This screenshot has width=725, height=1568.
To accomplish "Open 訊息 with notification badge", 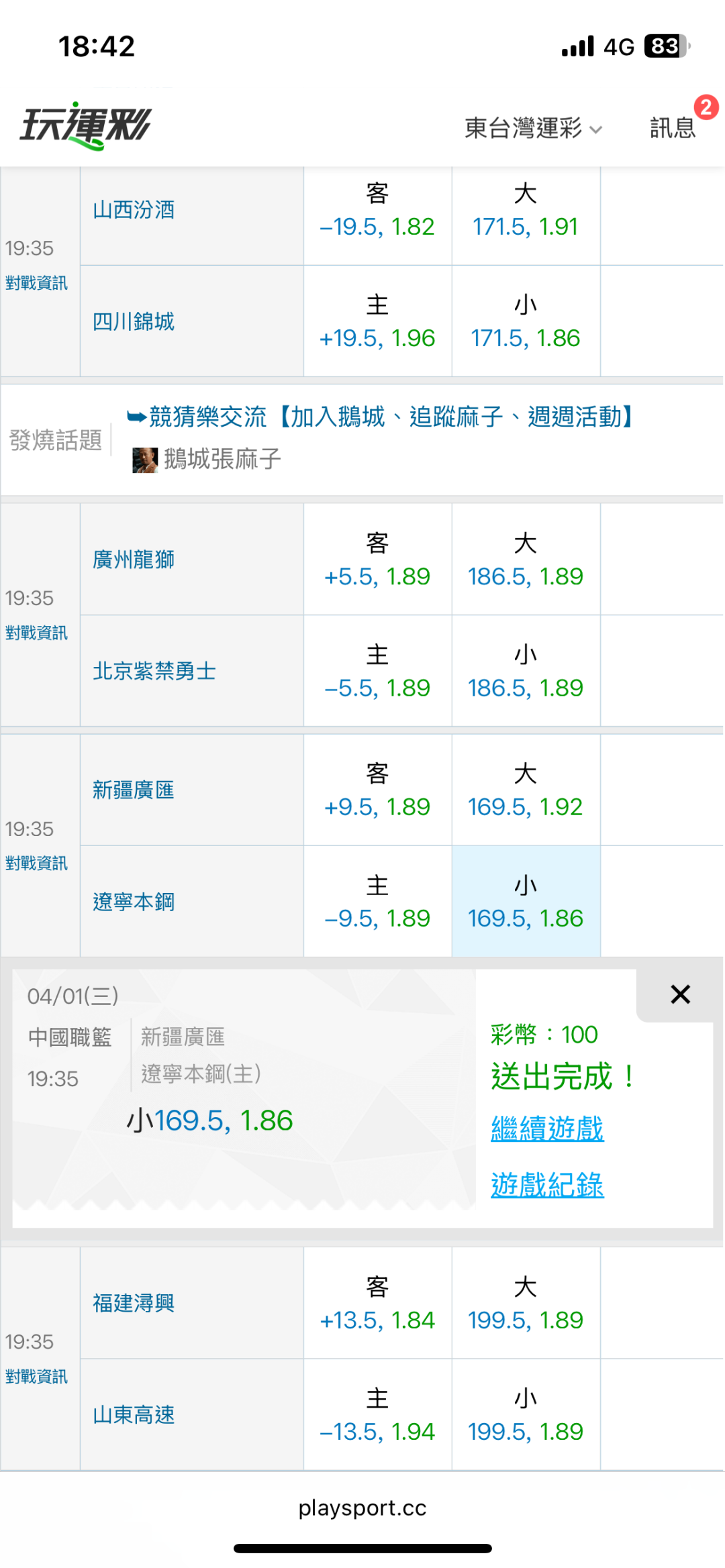I will 673,126.
